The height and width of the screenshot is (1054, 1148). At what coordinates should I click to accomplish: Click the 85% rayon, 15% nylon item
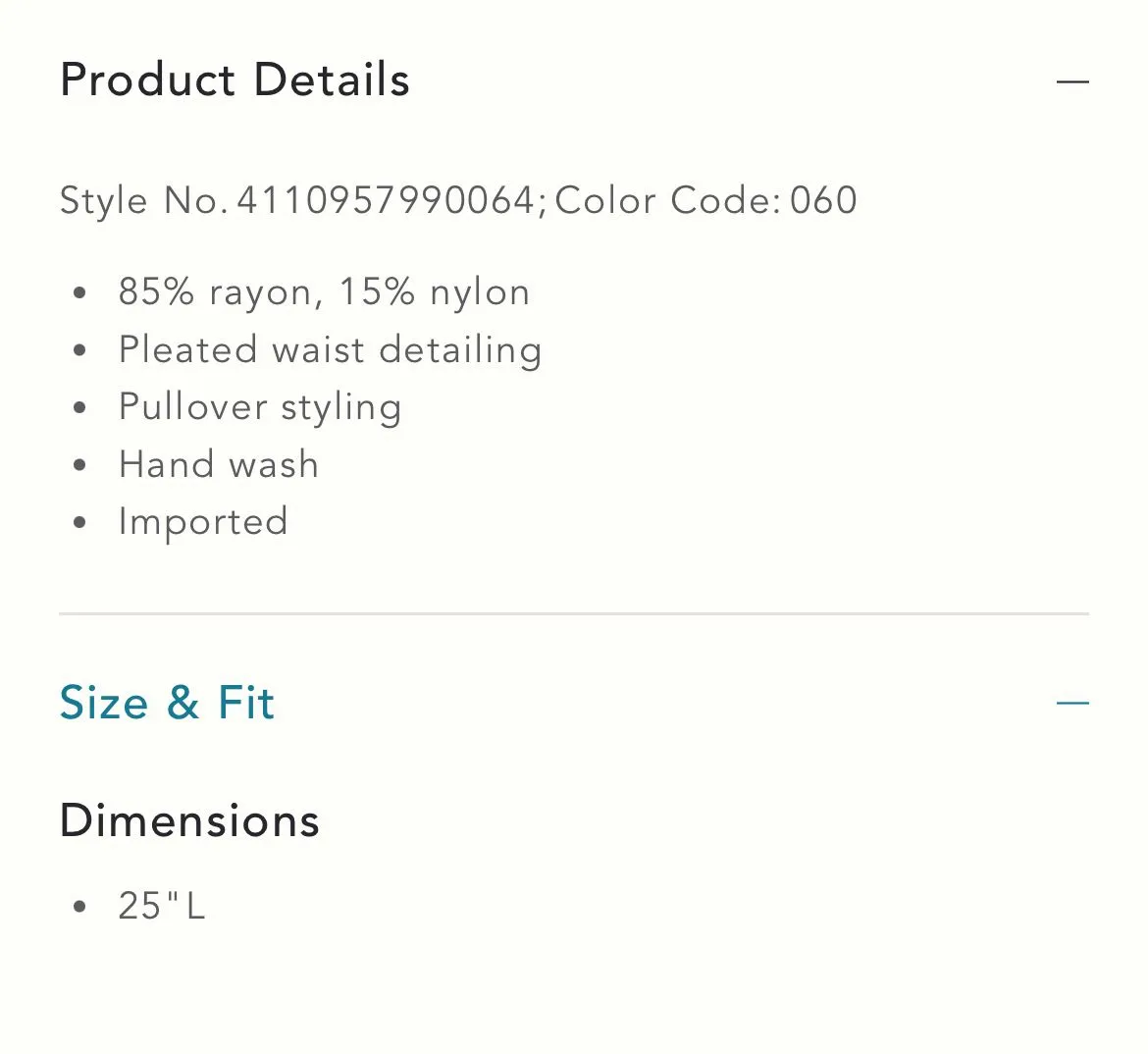325,292
